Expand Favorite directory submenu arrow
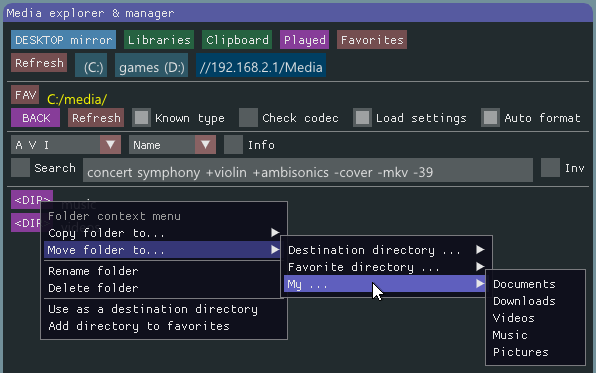This screenshot has height=373, width=596. tap(480, 267)
